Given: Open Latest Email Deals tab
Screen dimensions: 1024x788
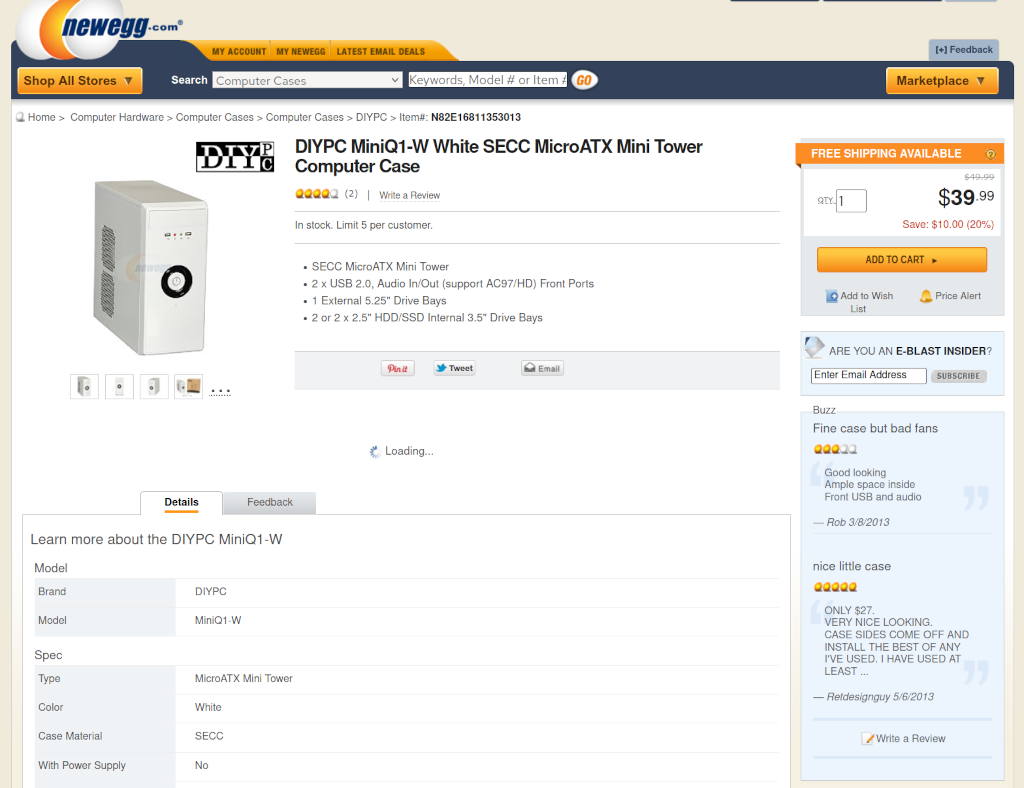Looking at the screenshot, I should point(380,51).
